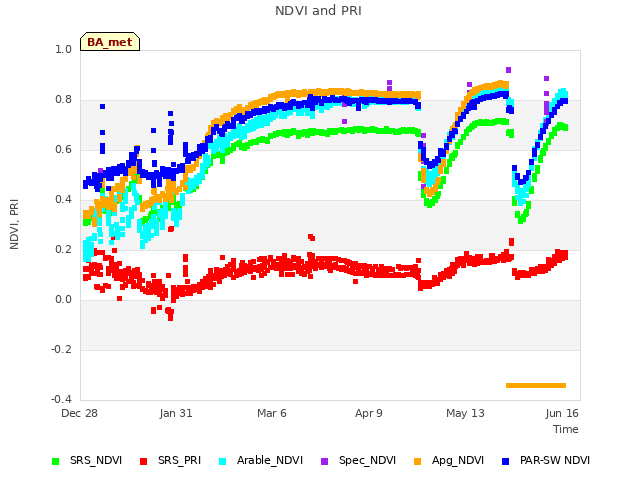Select the SRS_NDVI legend label
This screenshot has height=480, width=640.
pos(96,460)
